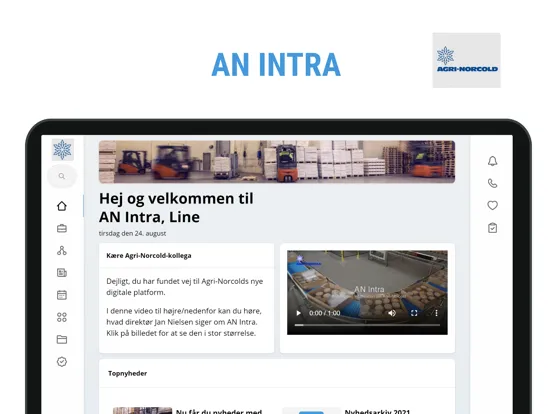Open the folder icon in sidebar
The image size is (552, 414).
click(x=62, y=339)
